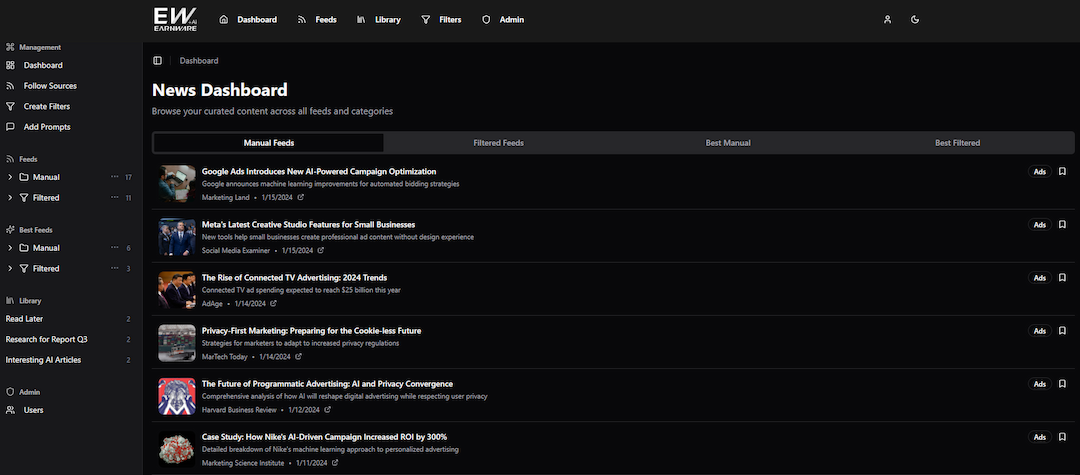Image resolution: width=1080 pixels, height=475 pixels.
Task: Bookmark the Meta Creative Studio article
Action: pos(1062,224)
